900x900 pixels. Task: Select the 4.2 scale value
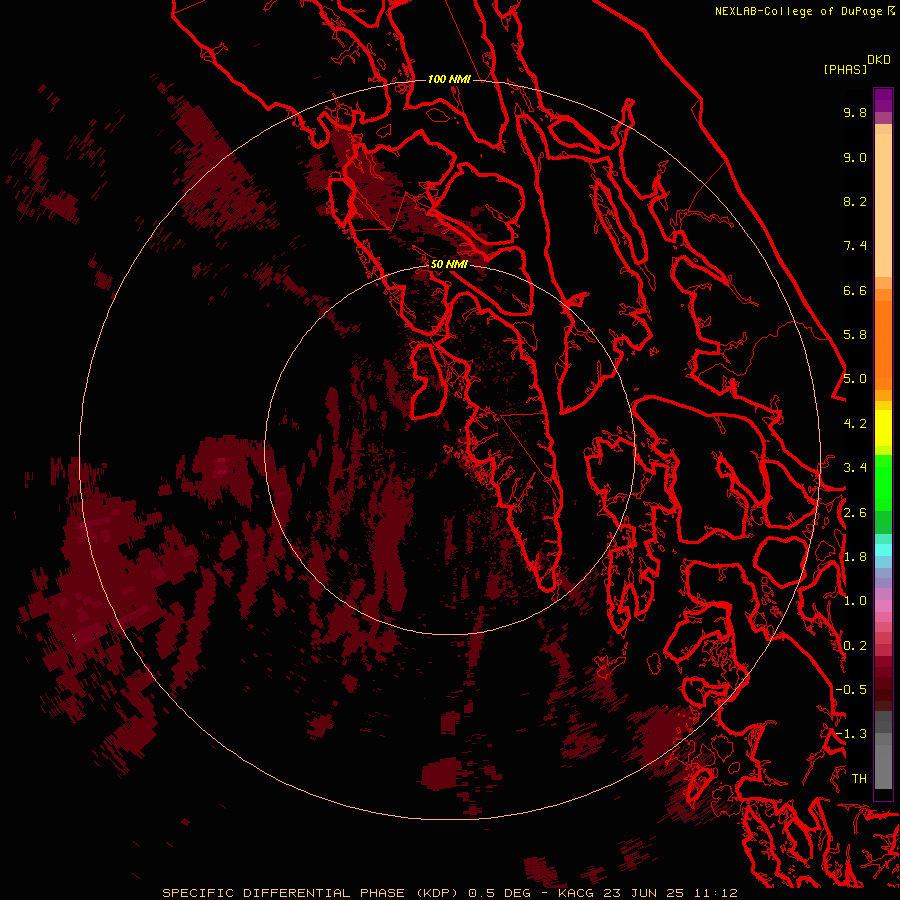pos(855,424)
